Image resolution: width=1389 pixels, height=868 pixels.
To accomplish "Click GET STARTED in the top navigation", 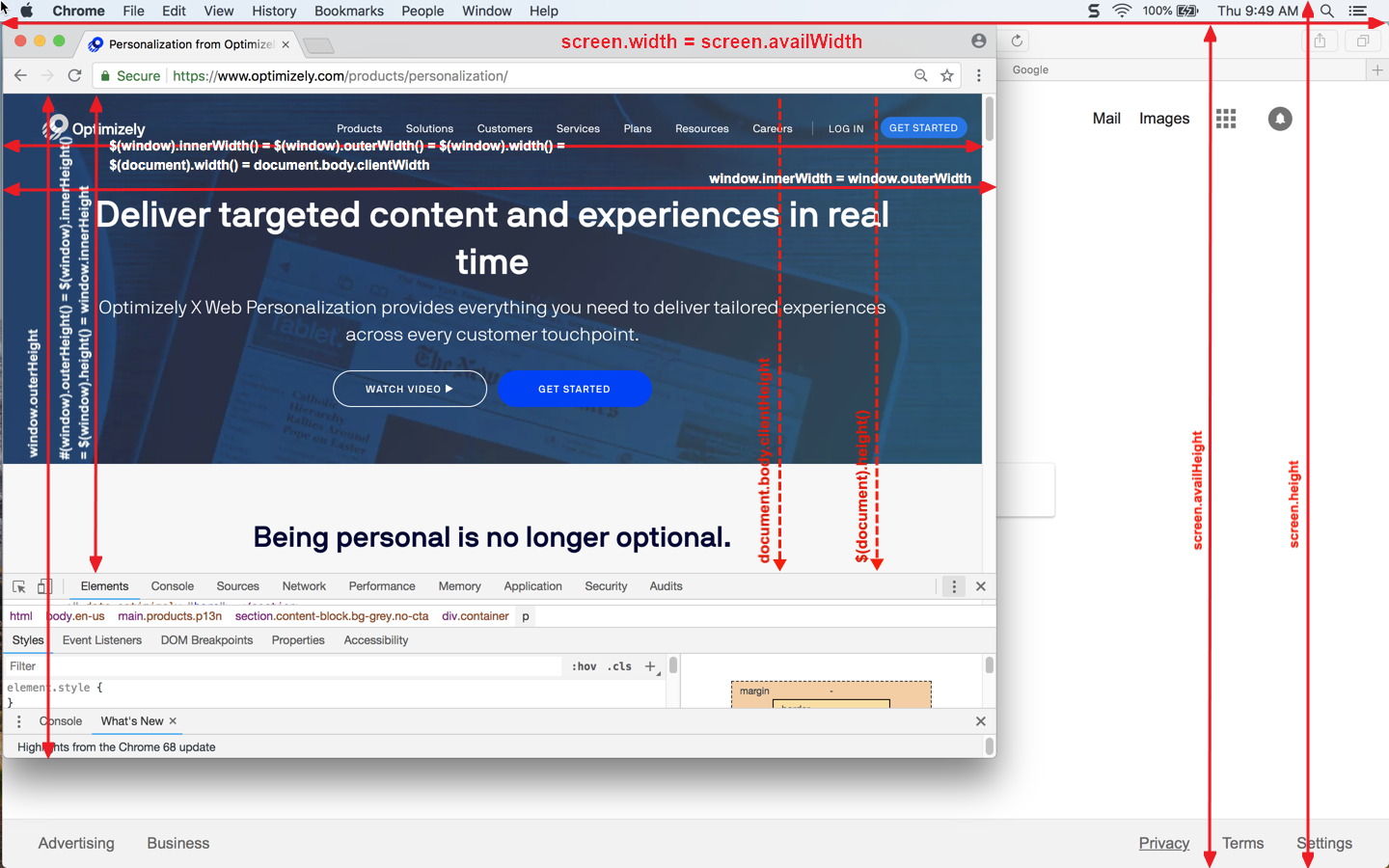I will tap(923, 127).
